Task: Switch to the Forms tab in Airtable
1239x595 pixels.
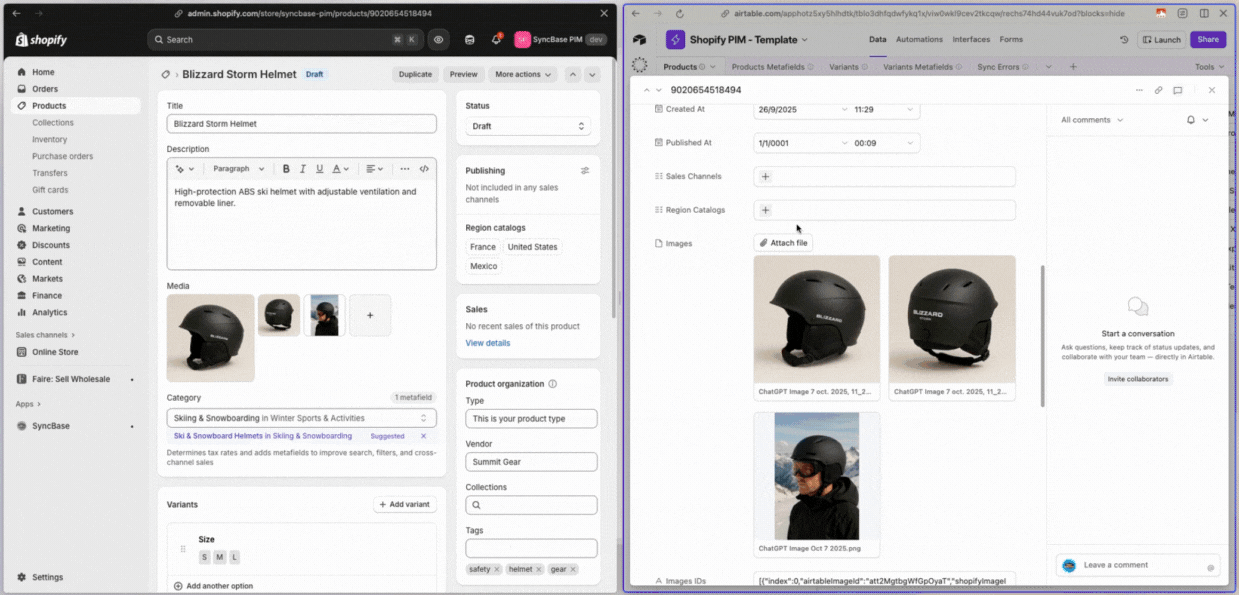Action: click(1011, 40)
